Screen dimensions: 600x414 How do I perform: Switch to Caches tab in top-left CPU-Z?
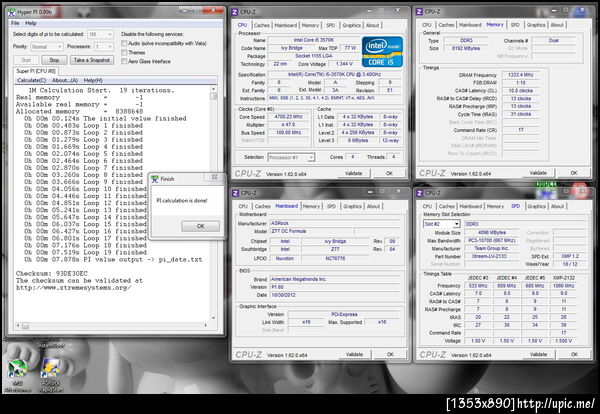pos(262,25)
